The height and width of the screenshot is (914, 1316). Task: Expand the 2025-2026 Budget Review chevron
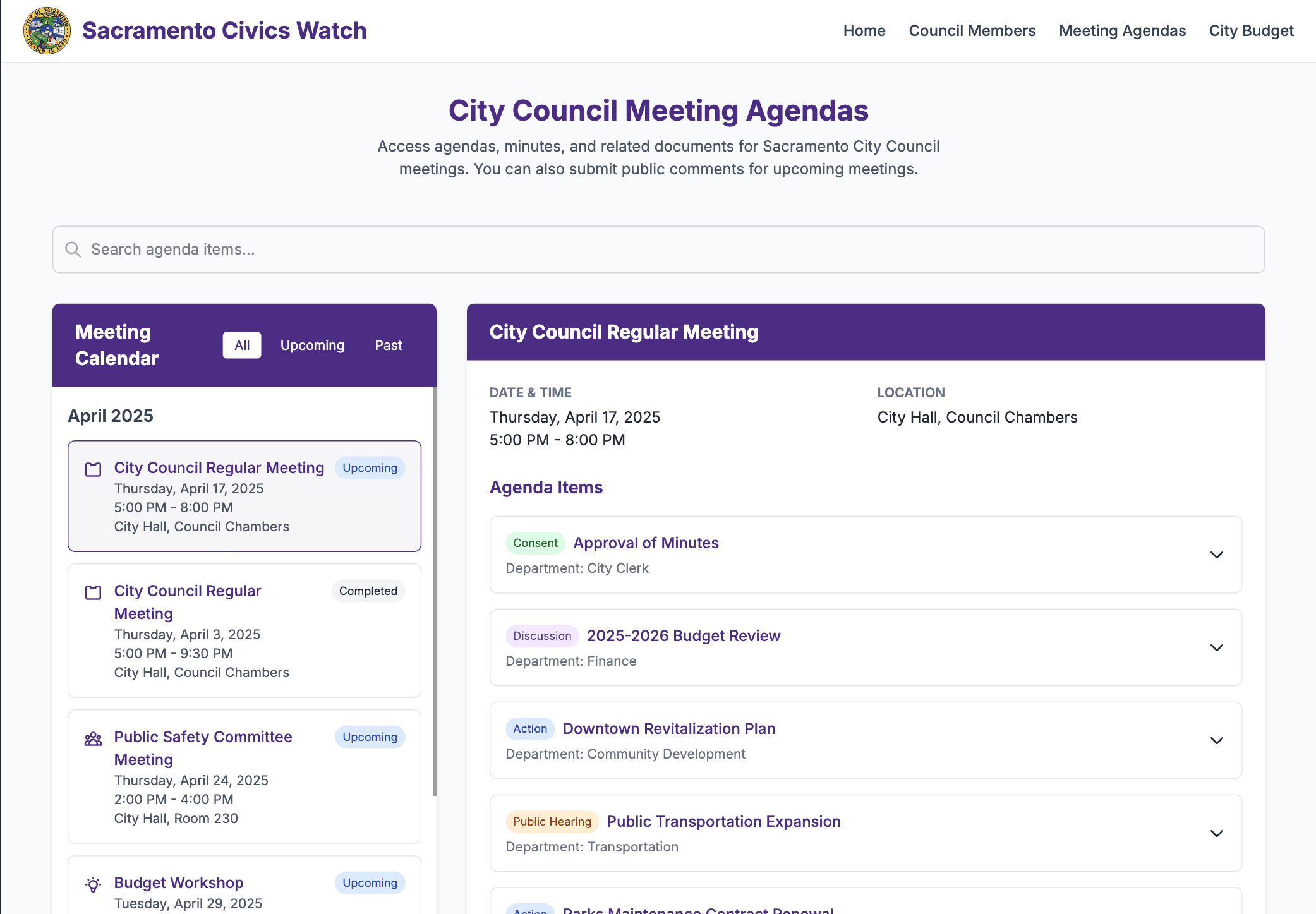(1217, 647)
